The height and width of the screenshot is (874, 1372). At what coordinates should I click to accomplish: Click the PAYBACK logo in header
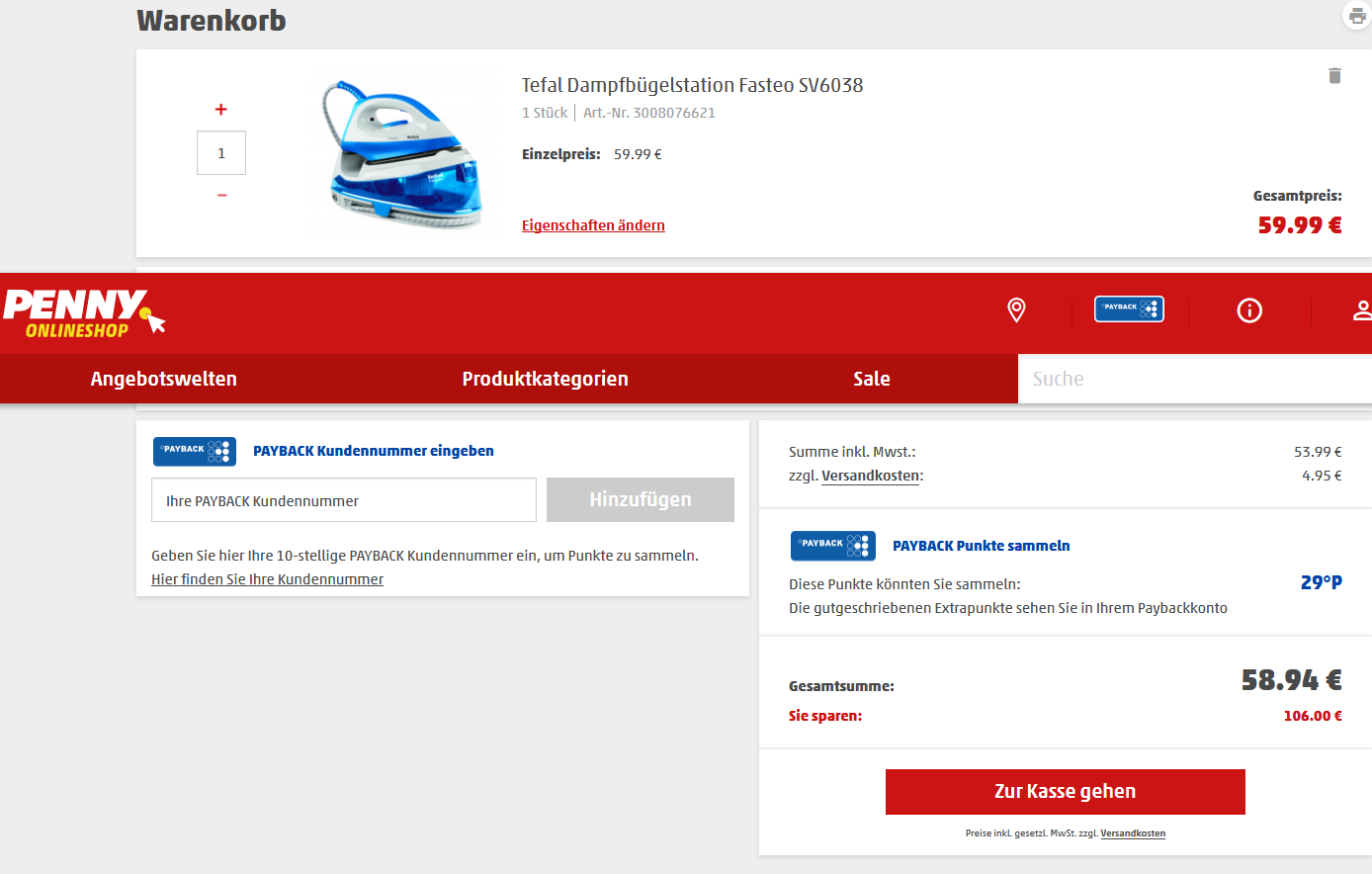pos(1129,309)
